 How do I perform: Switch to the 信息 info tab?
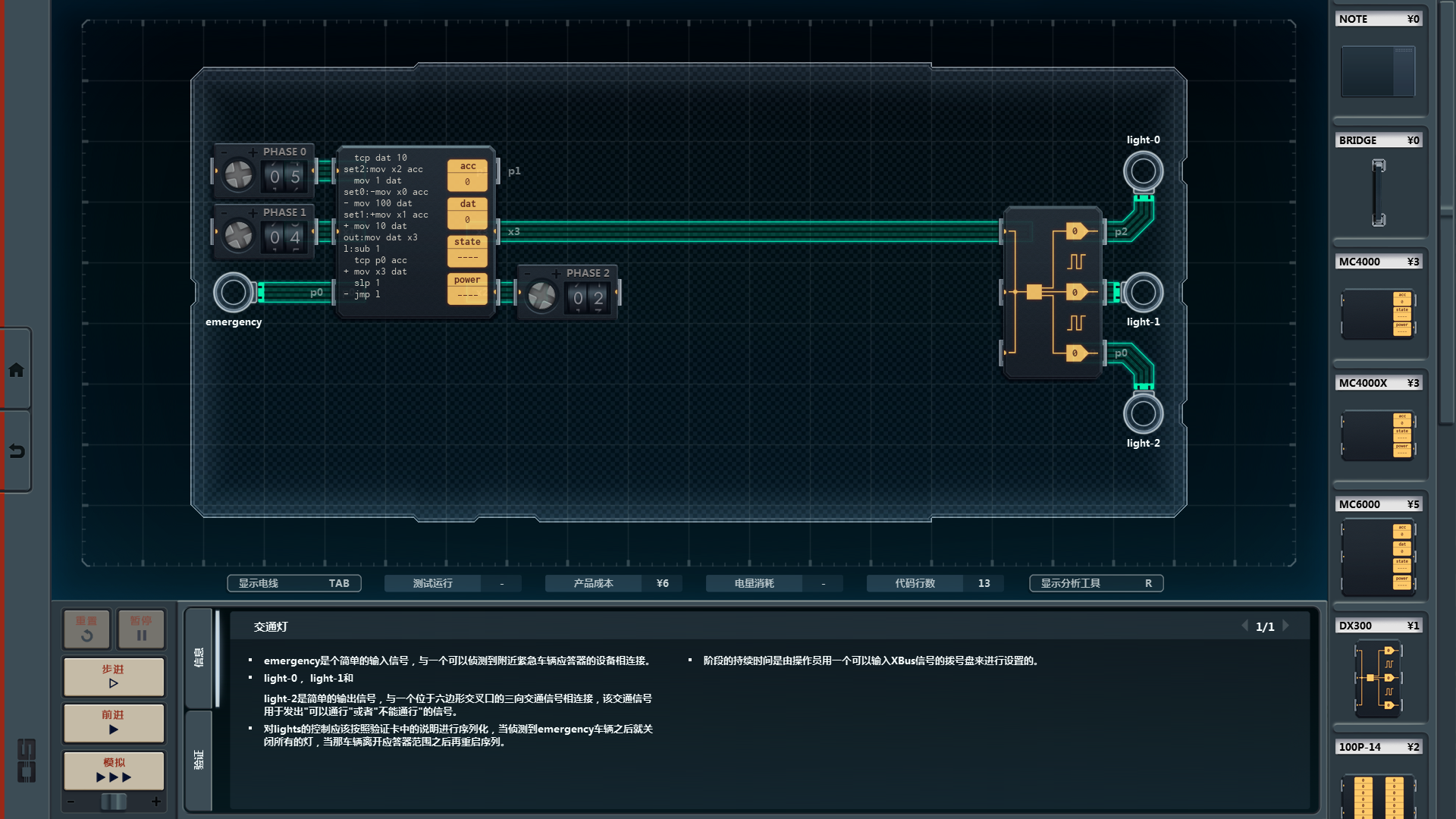(199, 657)
